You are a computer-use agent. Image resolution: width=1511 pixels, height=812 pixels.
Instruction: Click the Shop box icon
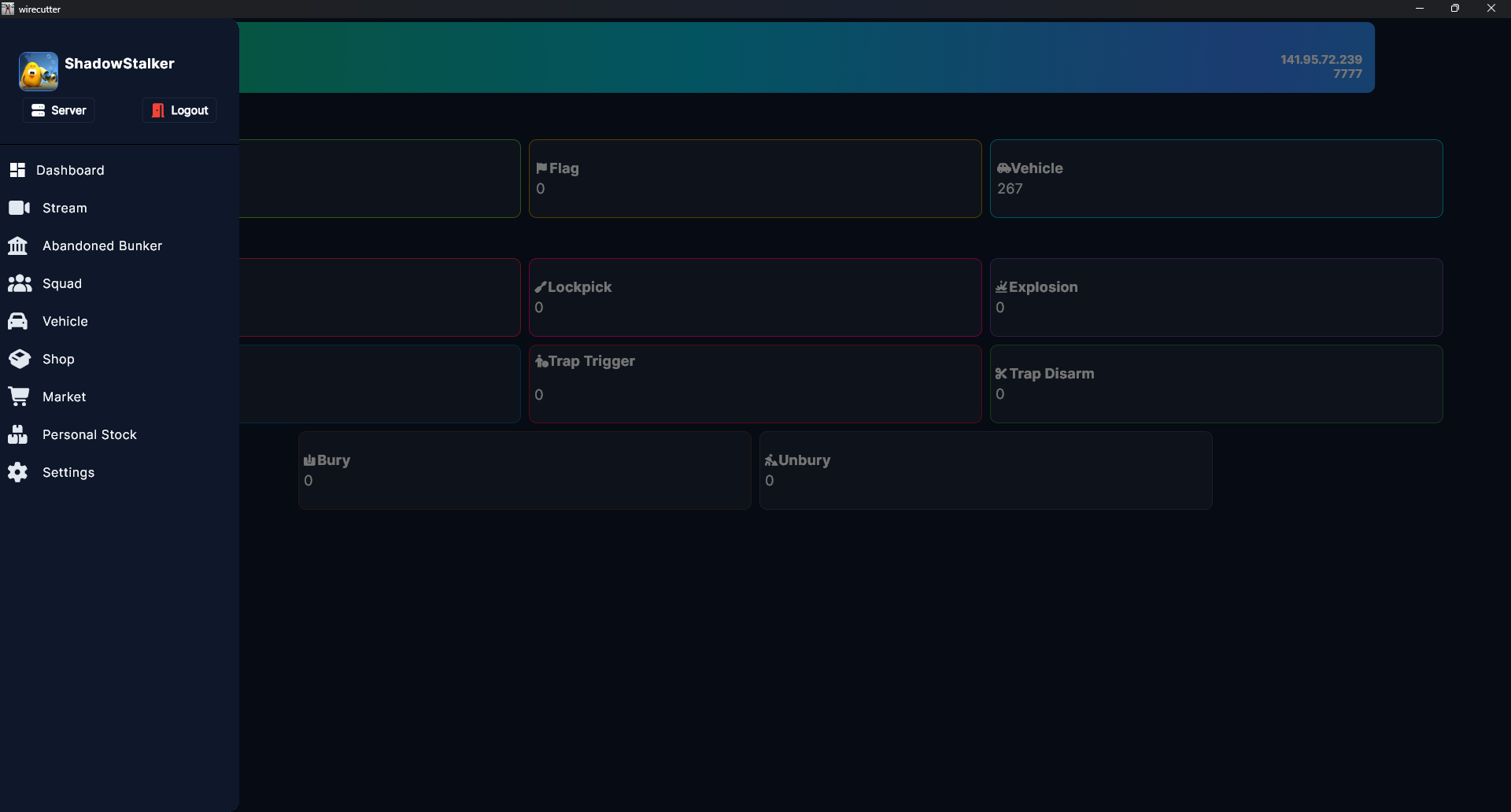[x=19, y=359]
